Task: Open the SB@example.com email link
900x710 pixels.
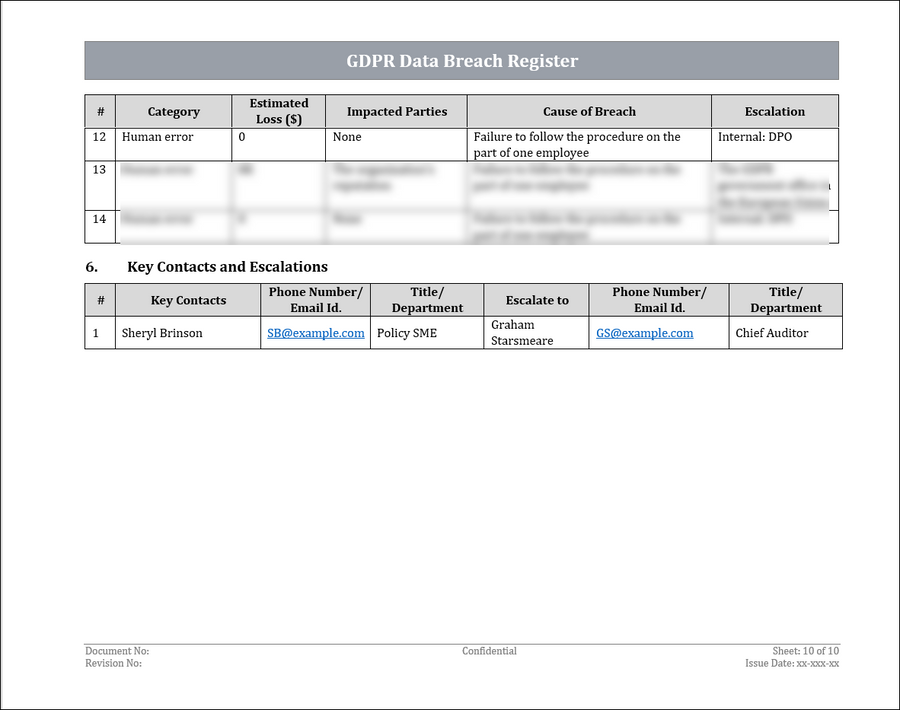Action: coord(315,333)
